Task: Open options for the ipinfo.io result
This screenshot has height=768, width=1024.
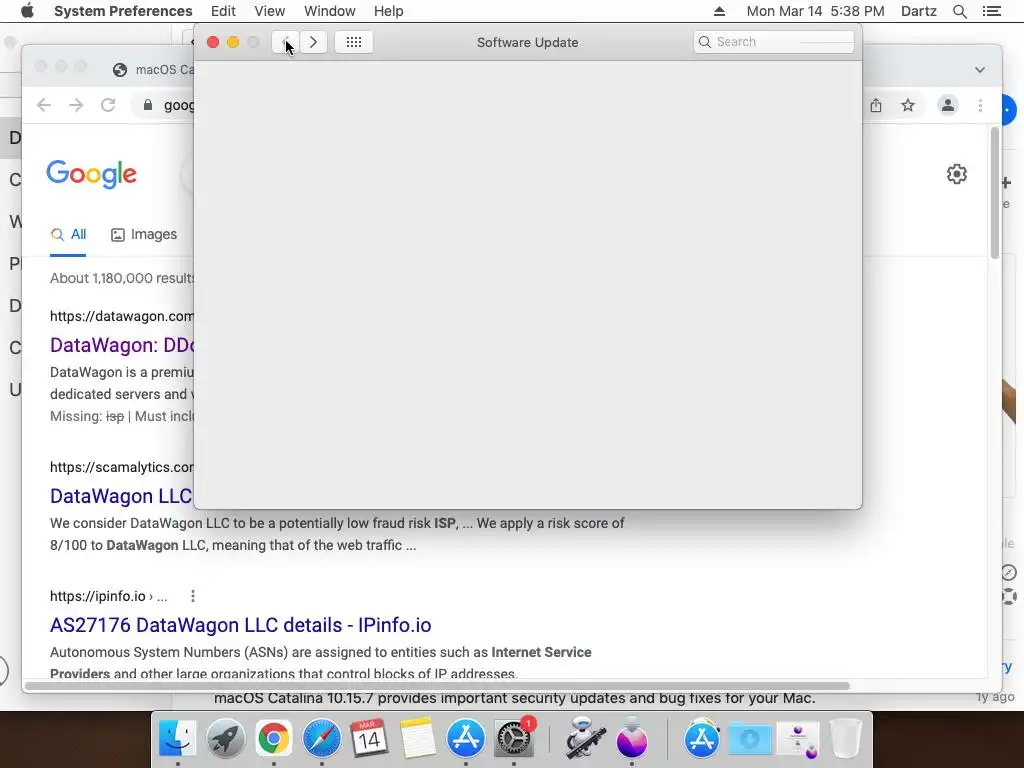Action: [192, 596]
